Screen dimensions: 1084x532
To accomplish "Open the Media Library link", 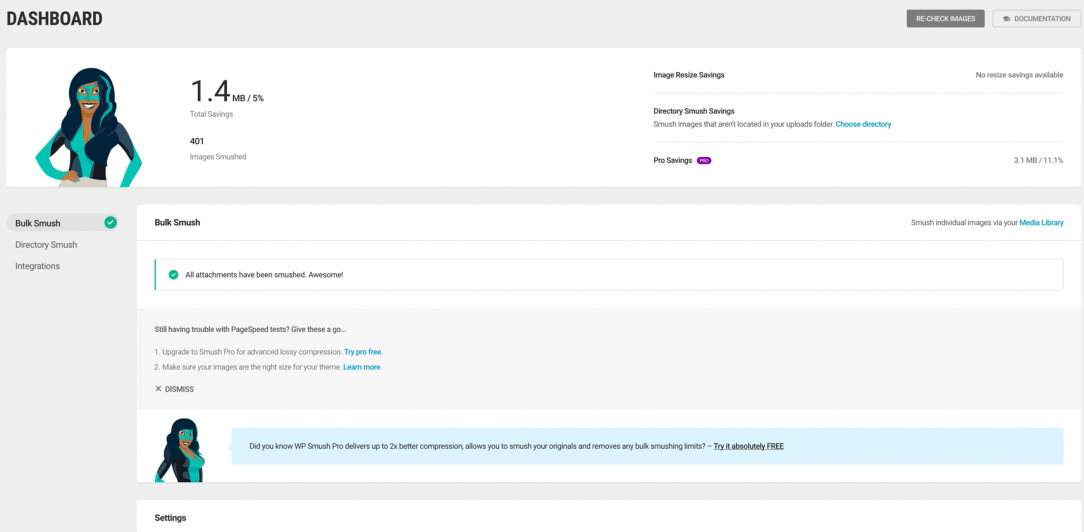I will point(1041,222).
